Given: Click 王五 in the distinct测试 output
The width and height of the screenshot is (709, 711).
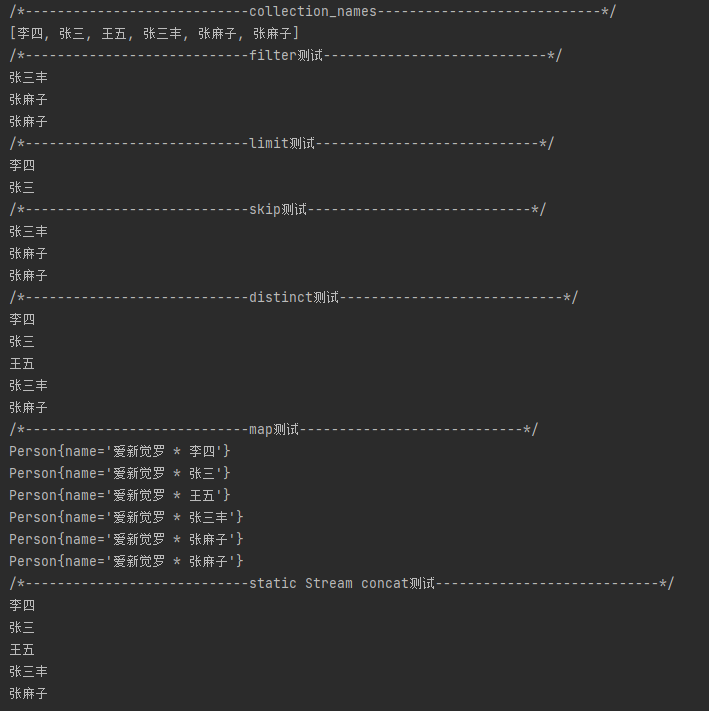Looking at the screenshot, I should [x=22, y=364].
